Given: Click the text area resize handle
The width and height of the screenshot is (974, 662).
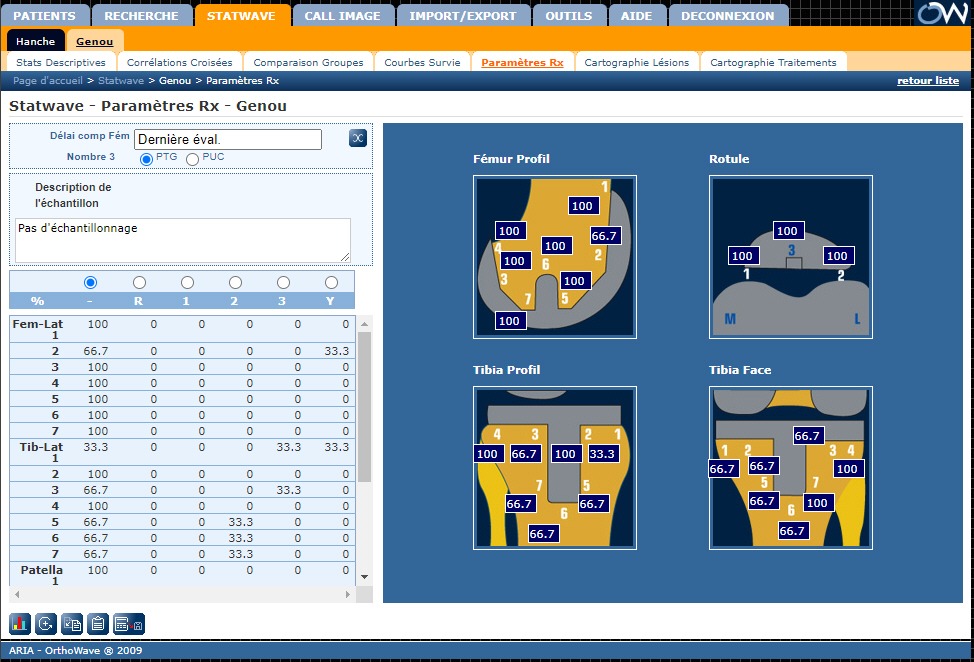Looking at the screenshot, I should [345, 257].
